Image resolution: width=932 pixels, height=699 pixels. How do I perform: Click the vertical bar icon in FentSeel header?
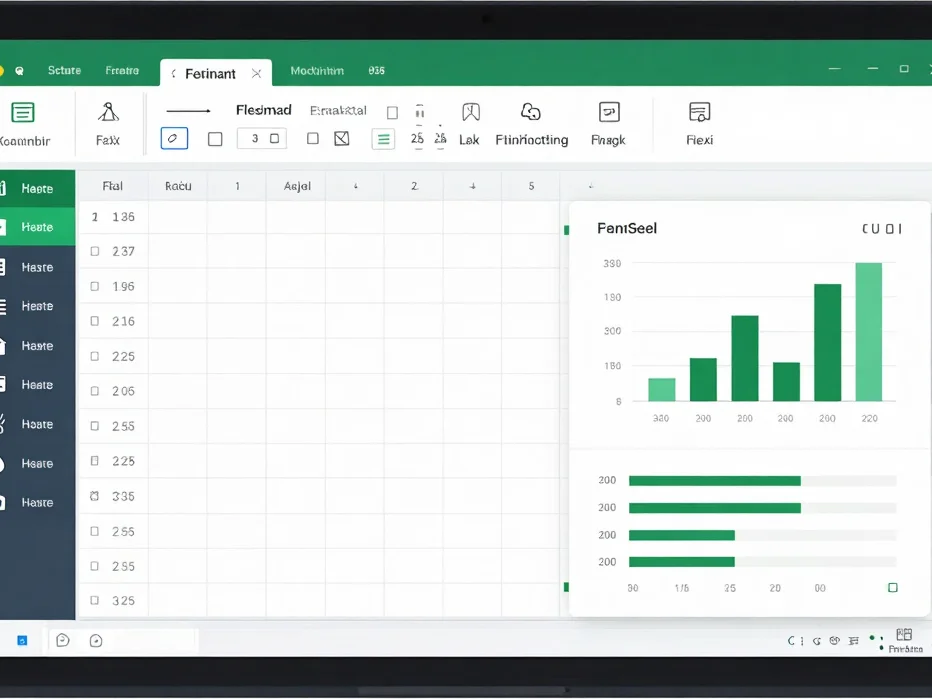pos(900,229)
